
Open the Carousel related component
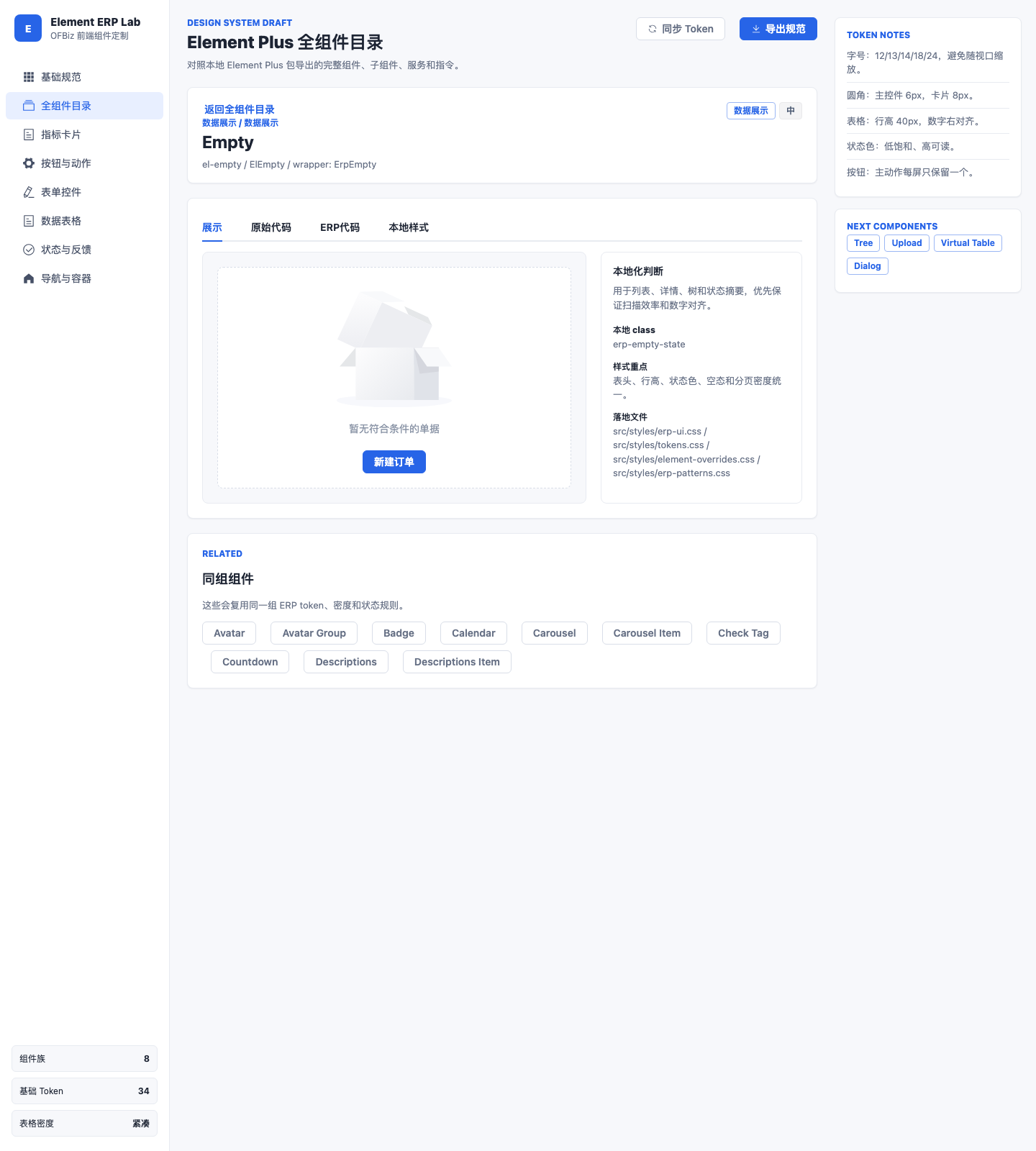tap(555, 633)
